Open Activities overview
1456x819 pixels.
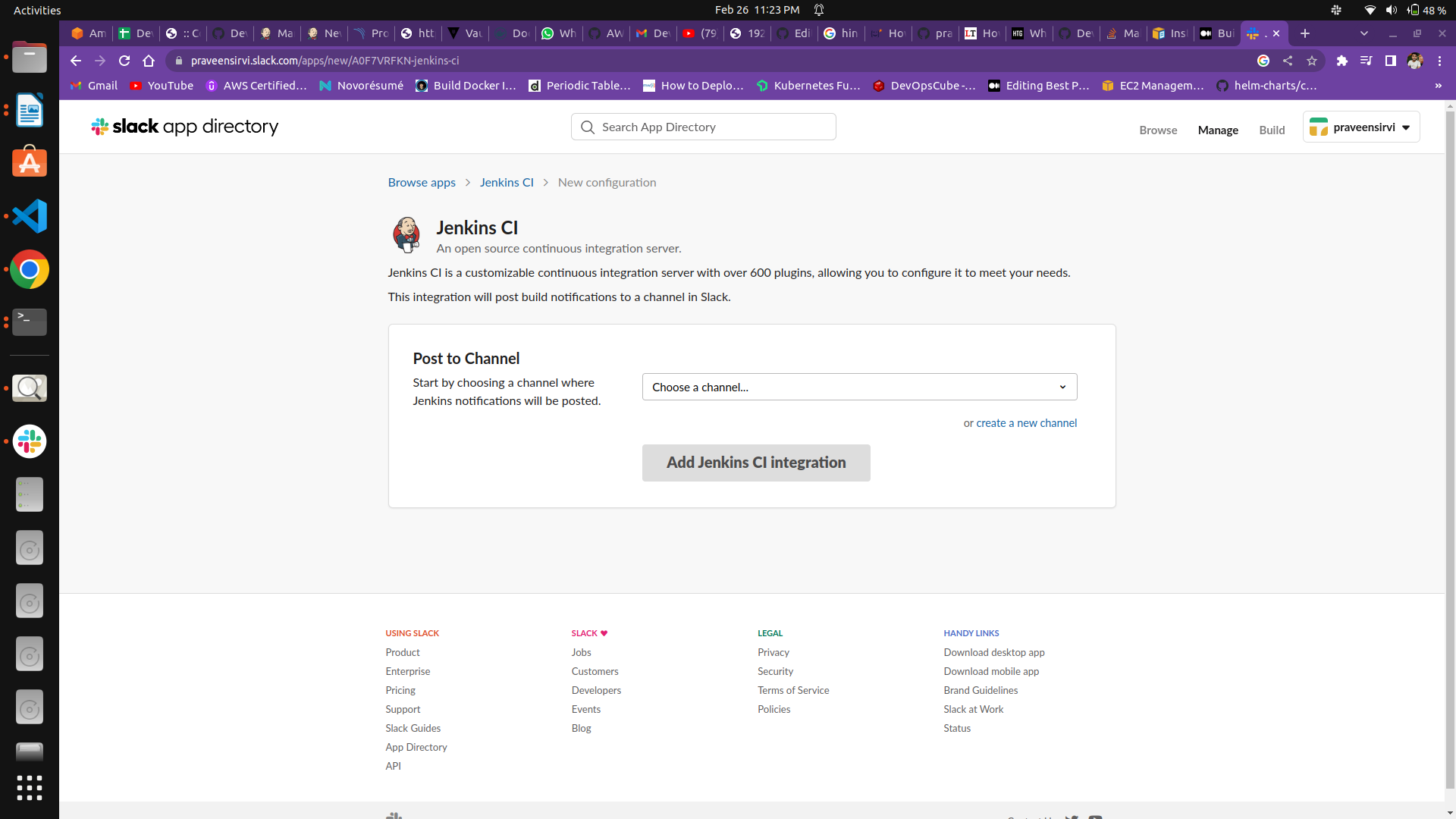pos(37,10)
